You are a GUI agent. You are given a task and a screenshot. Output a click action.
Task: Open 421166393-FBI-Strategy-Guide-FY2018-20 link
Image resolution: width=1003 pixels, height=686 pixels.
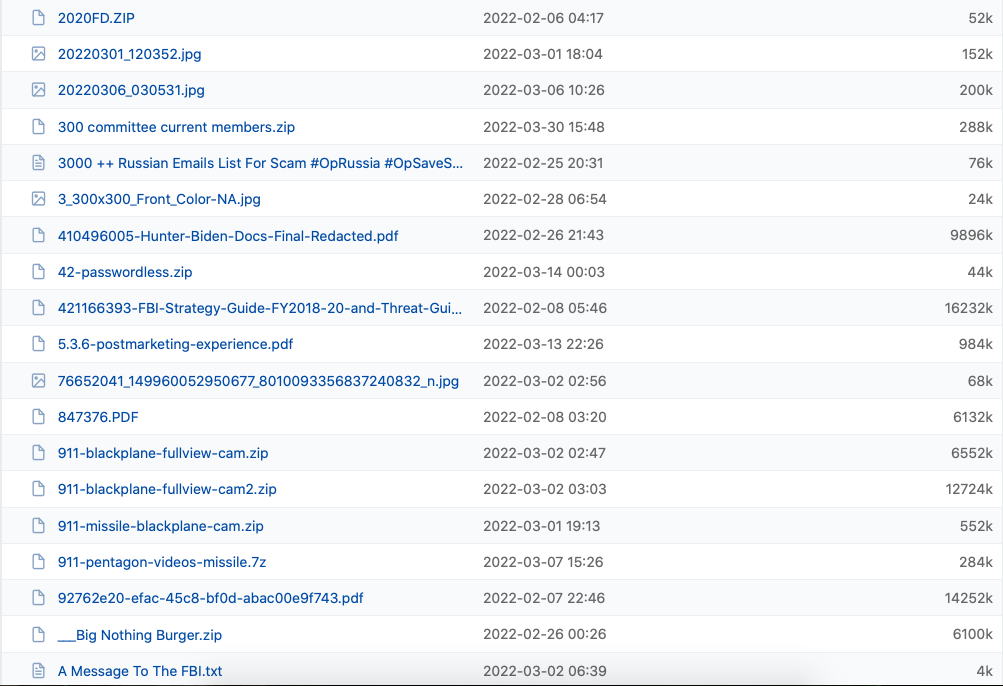click(x=260, y=308)
